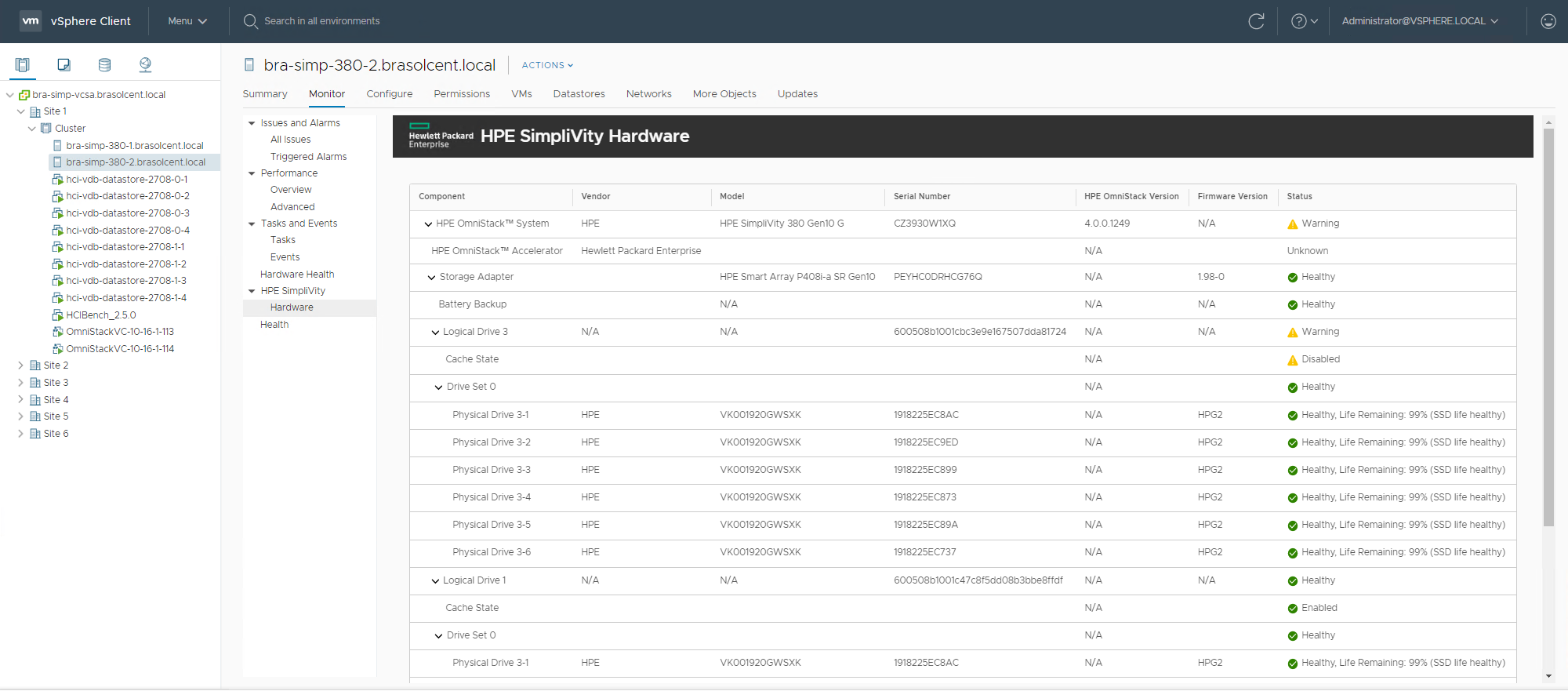Viewport: 1568px width, 691px height.
Task: Switch to the Updates tab
Action: click(x=797, y=94)
